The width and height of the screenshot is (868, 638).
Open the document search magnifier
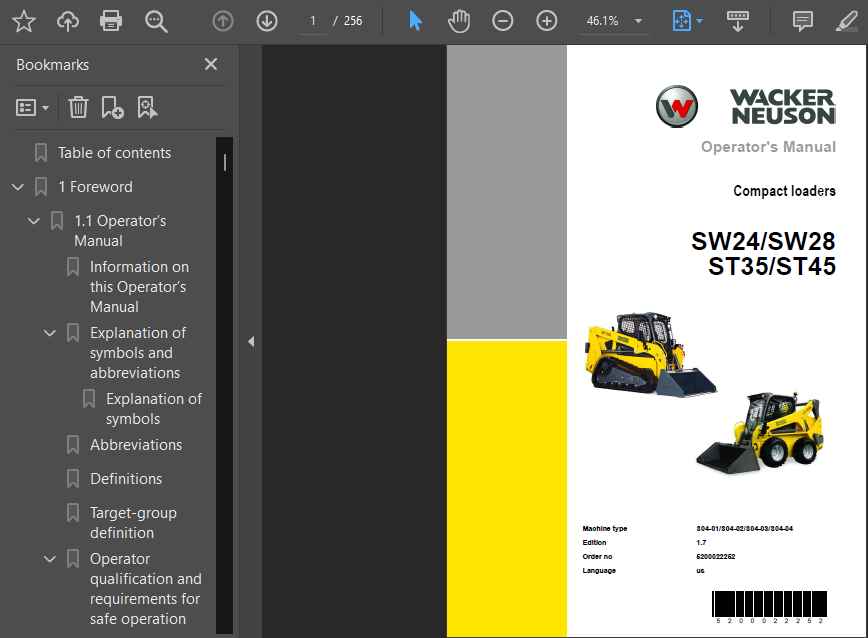[156, 20]
